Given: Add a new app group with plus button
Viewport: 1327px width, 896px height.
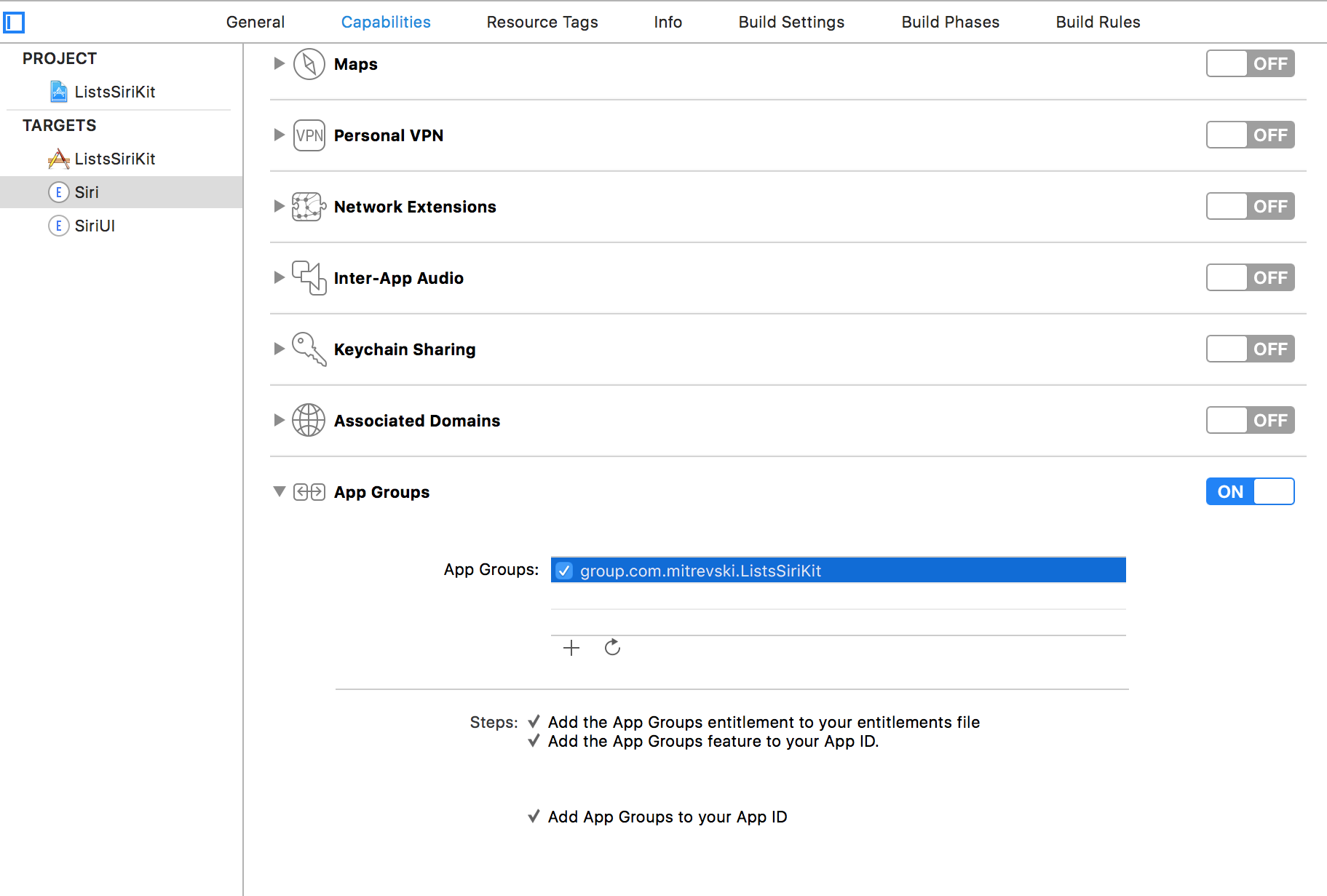Looking at the screenshot, I should click(x=571, y=647).
